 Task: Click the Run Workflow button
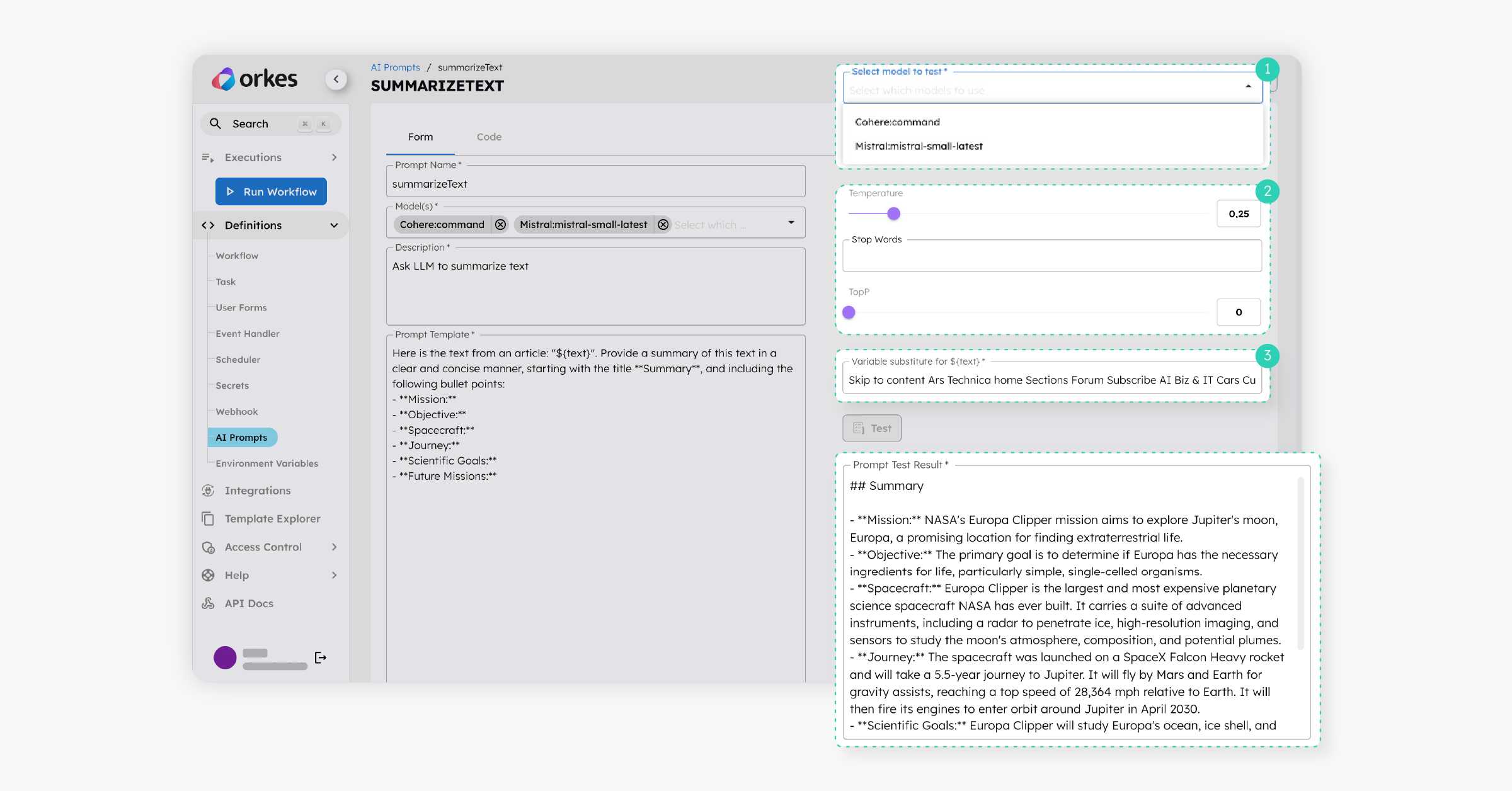coord(271,191)
